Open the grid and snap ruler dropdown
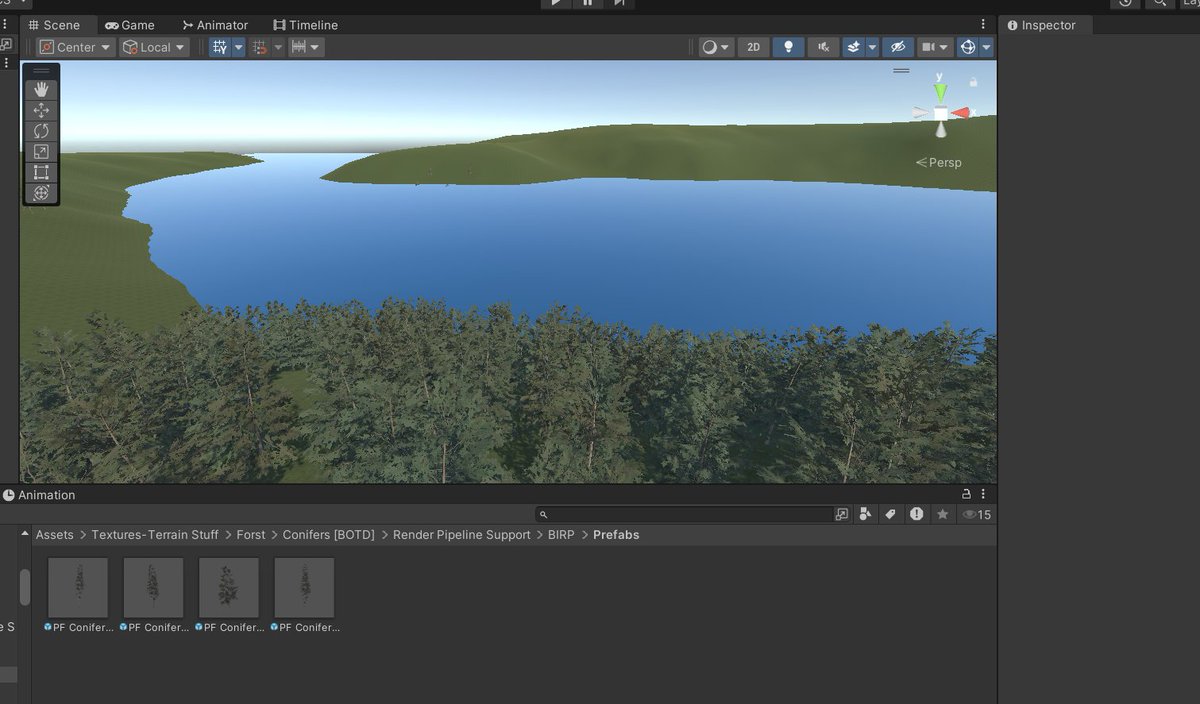This screenshot has width=1200, height=704. [x=305, y=47]
